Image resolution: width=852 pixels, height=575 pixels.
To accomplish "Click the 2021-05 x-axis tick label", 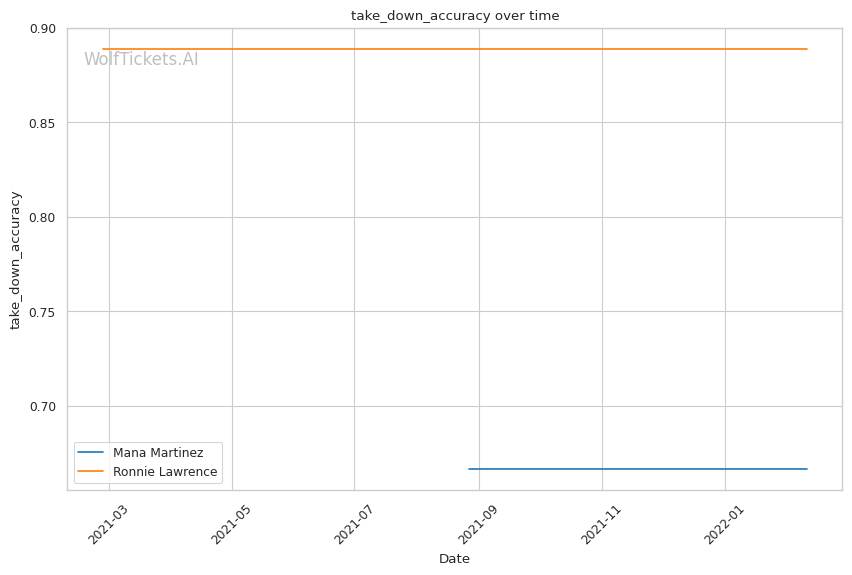I will point(230,522).
